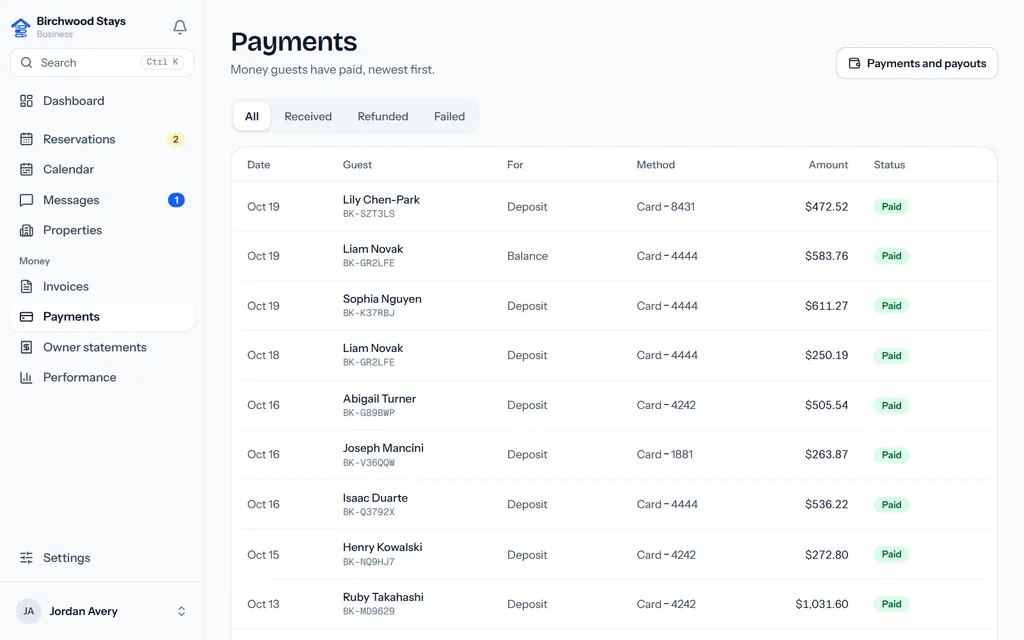Image resolution: width=1024 pixels, height=640 pixels.
Task: Open Performance in the sidebar
Action: click(102, 377)
